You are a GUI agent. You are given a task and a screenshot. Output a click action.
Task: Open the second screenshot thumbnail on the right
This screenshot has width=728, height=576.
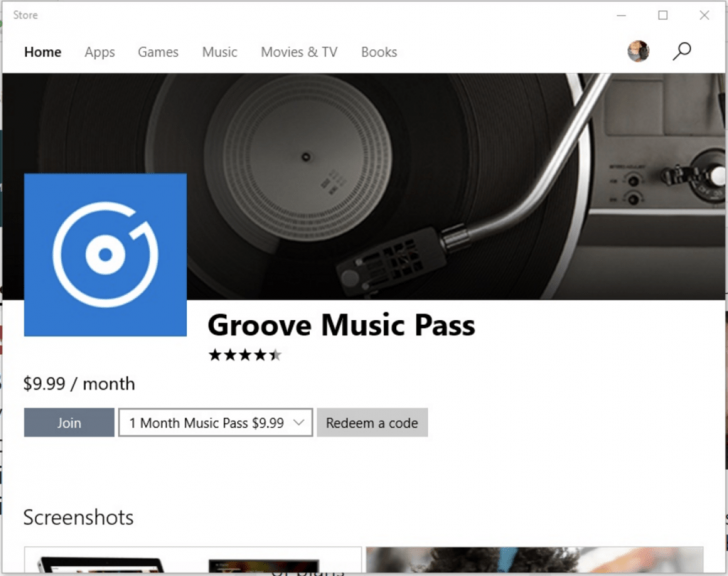pos(534,560)
